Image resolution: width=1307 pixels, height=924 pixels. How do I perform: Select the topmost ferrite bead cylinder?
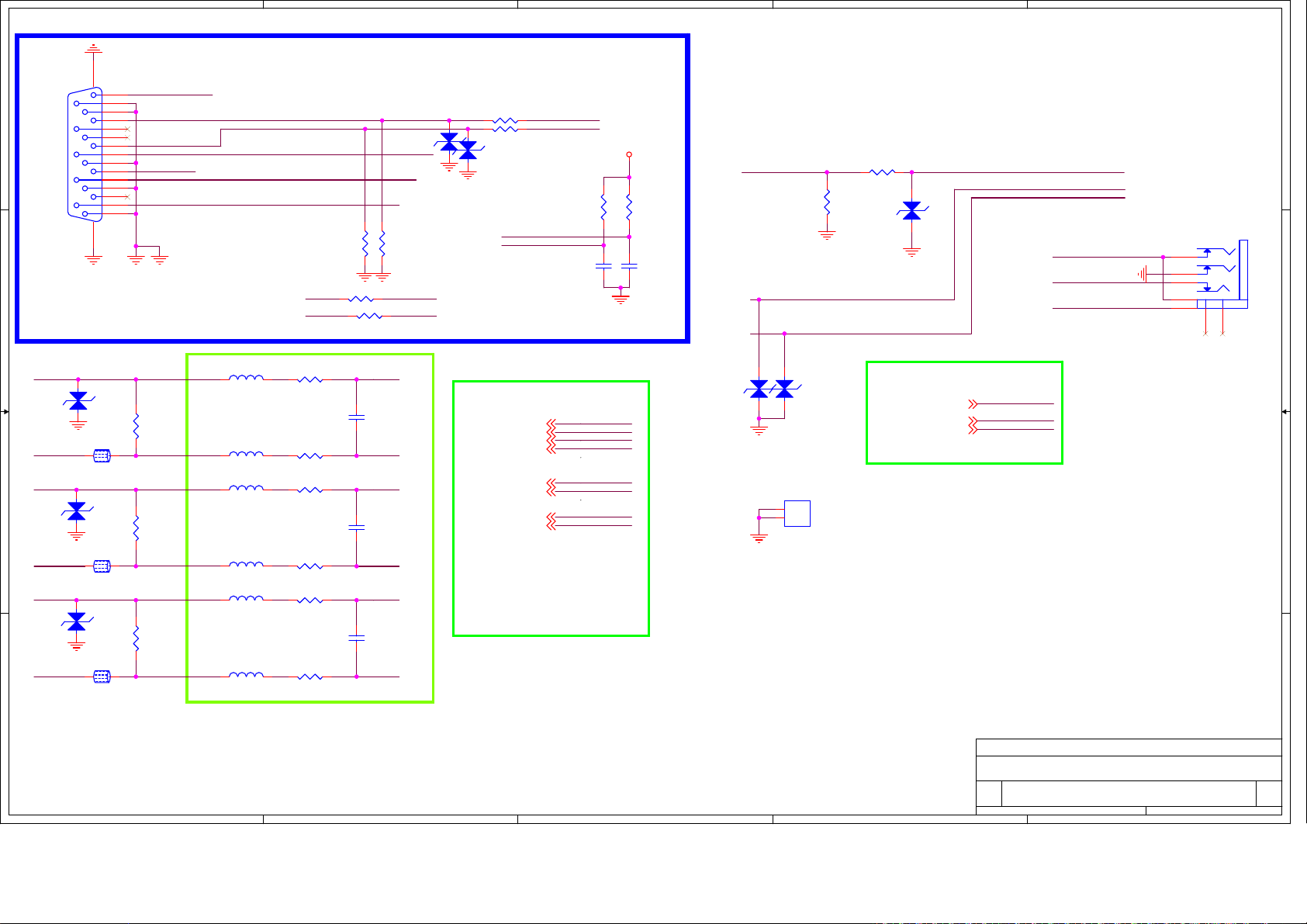point(102,455)
